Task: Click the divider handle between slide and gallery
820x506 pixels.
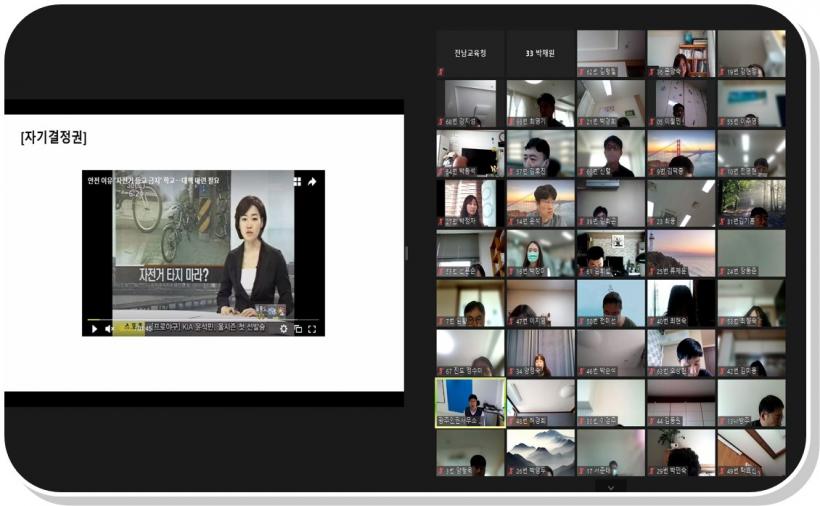Action: [405, 252]
